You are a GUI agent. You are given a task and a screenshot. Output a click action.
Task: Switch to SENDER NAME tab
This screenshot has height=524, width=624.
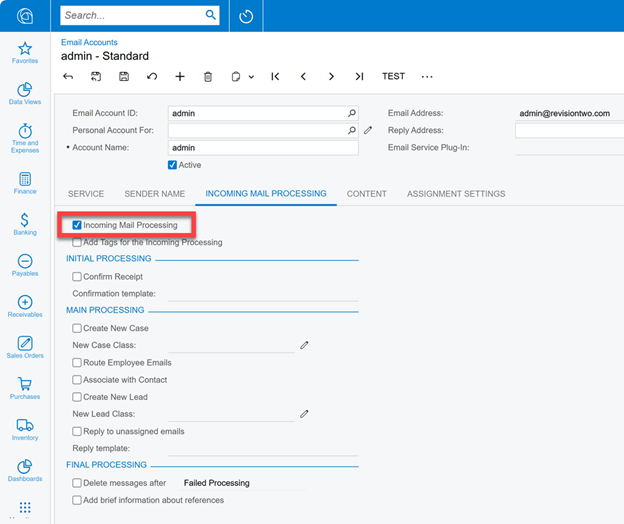click(x=155, y=194)
